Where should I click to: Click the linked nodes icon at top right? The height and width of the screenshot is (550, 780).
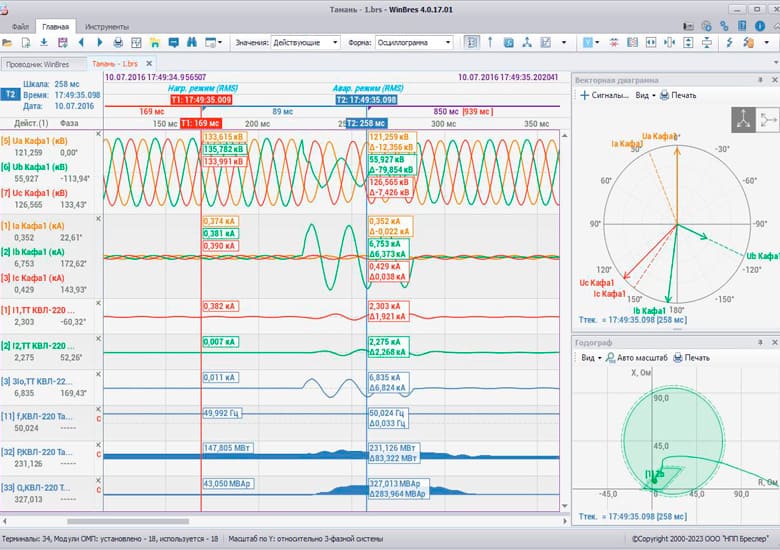tap(724, 26)
